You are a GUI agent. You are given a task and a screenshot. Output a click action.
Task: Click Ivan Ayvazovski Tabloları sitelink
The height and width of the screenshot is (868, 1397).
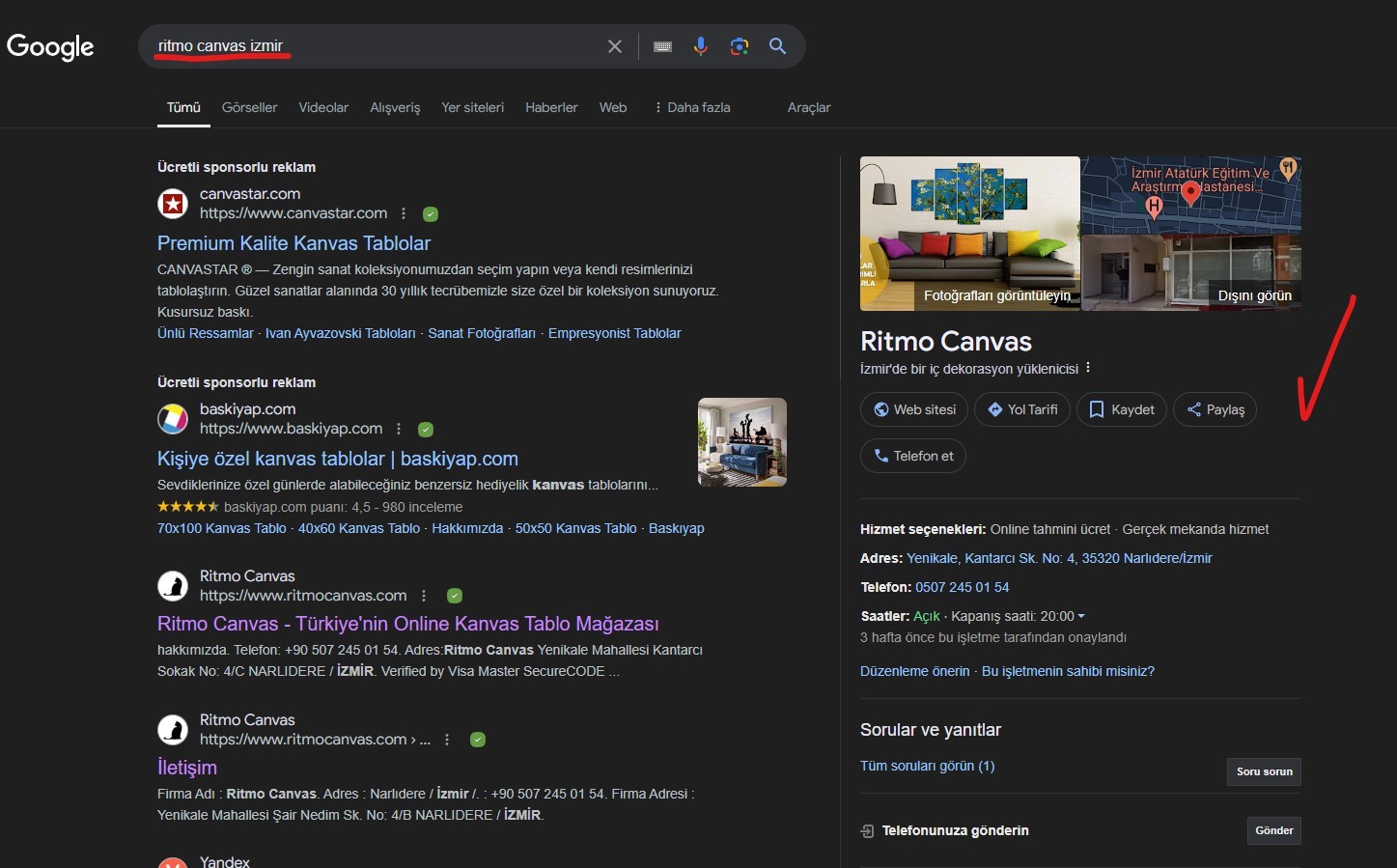coord(341,333)
